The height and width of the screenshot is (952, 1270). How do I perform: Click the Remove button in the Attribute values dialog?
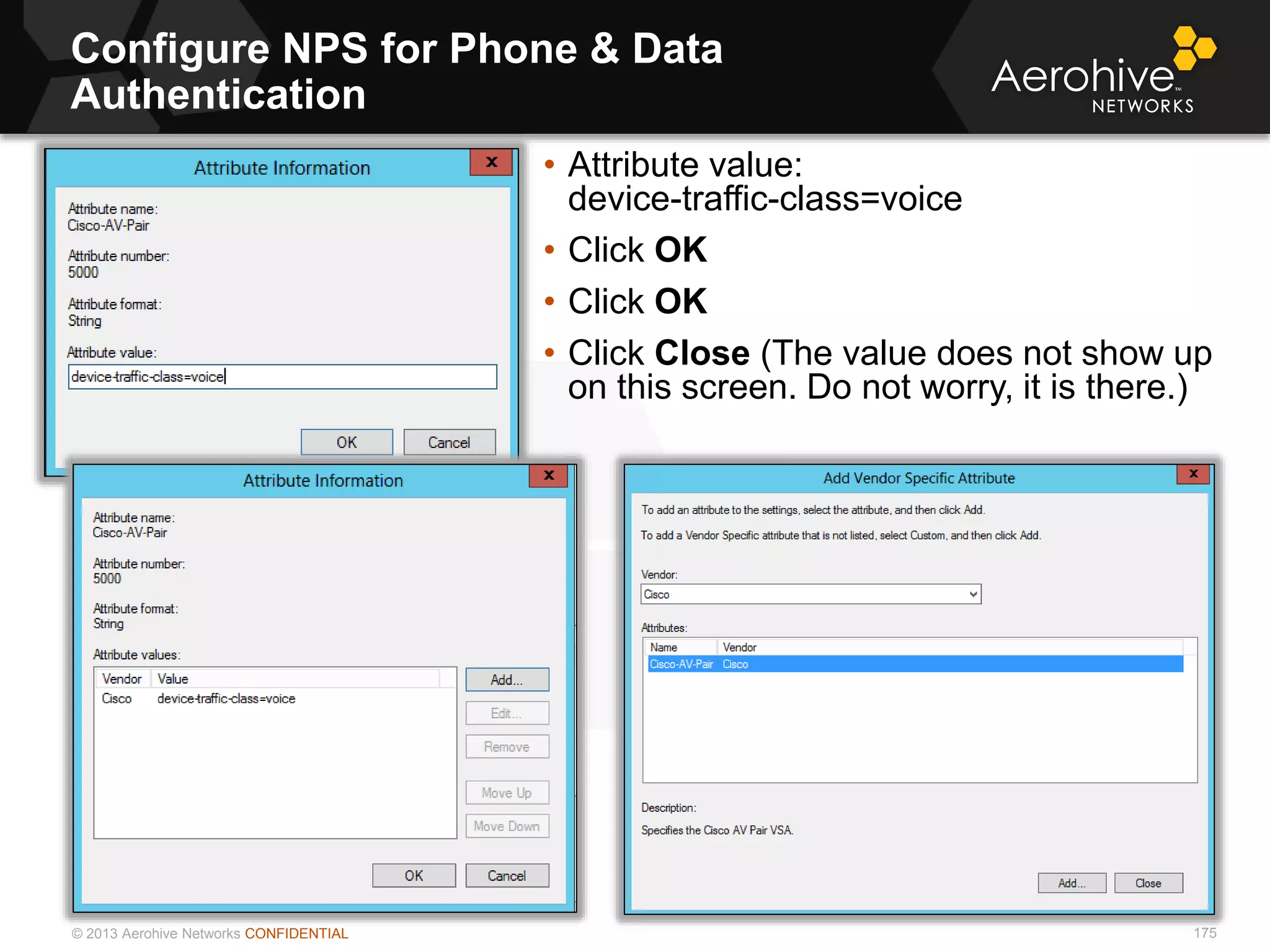(x=507, y=746)
